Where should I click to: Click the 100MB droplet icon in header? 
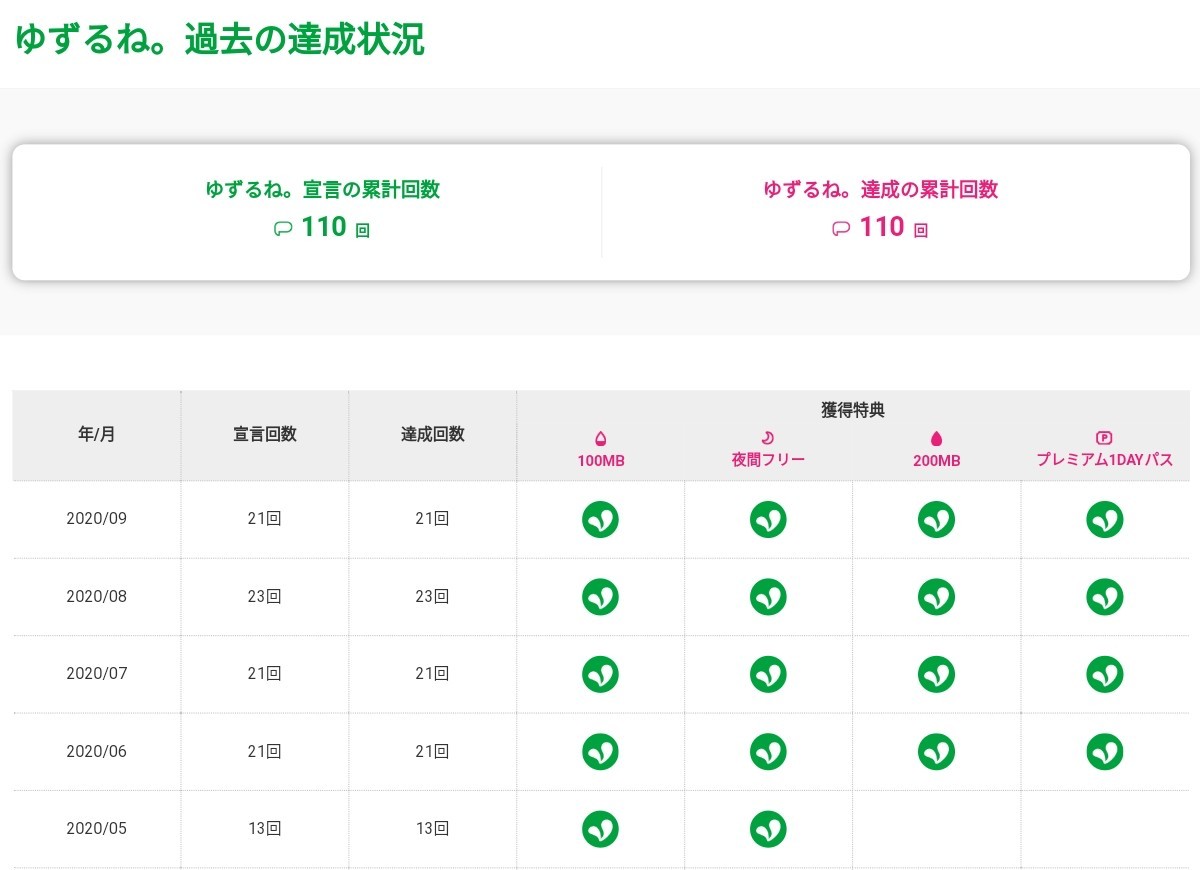[600, 438]
